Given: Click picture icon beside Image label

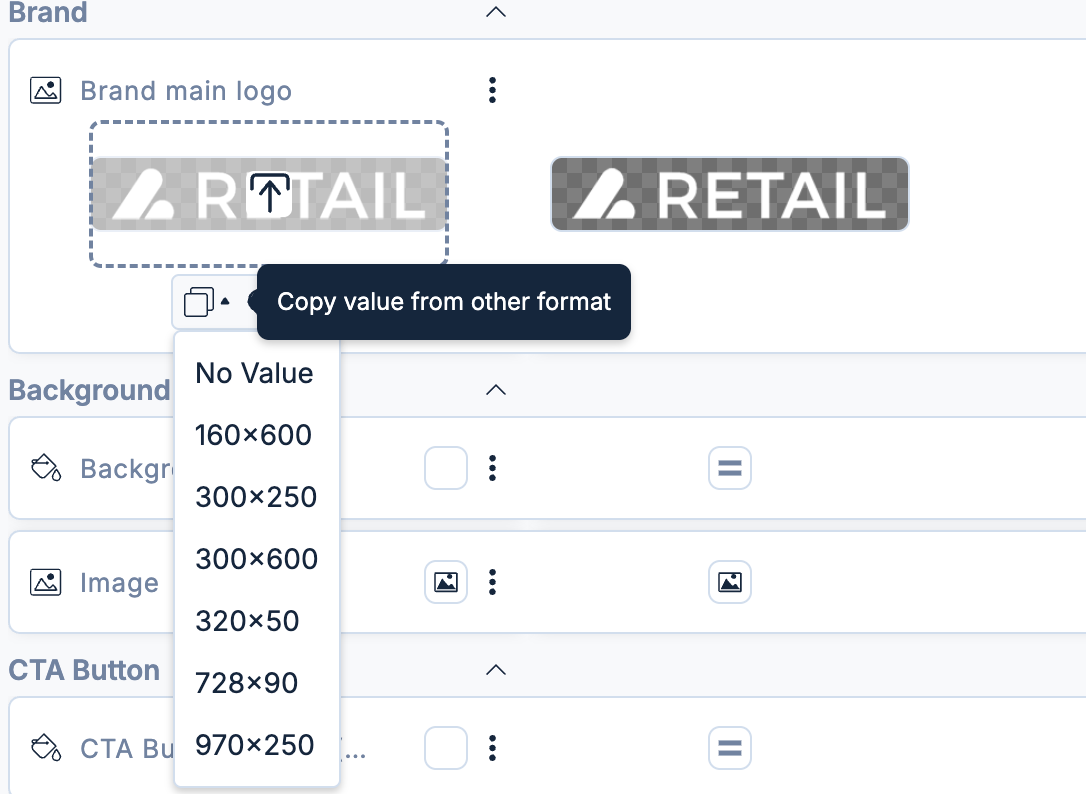Looking at the screenshot, I should pos(46,582).
